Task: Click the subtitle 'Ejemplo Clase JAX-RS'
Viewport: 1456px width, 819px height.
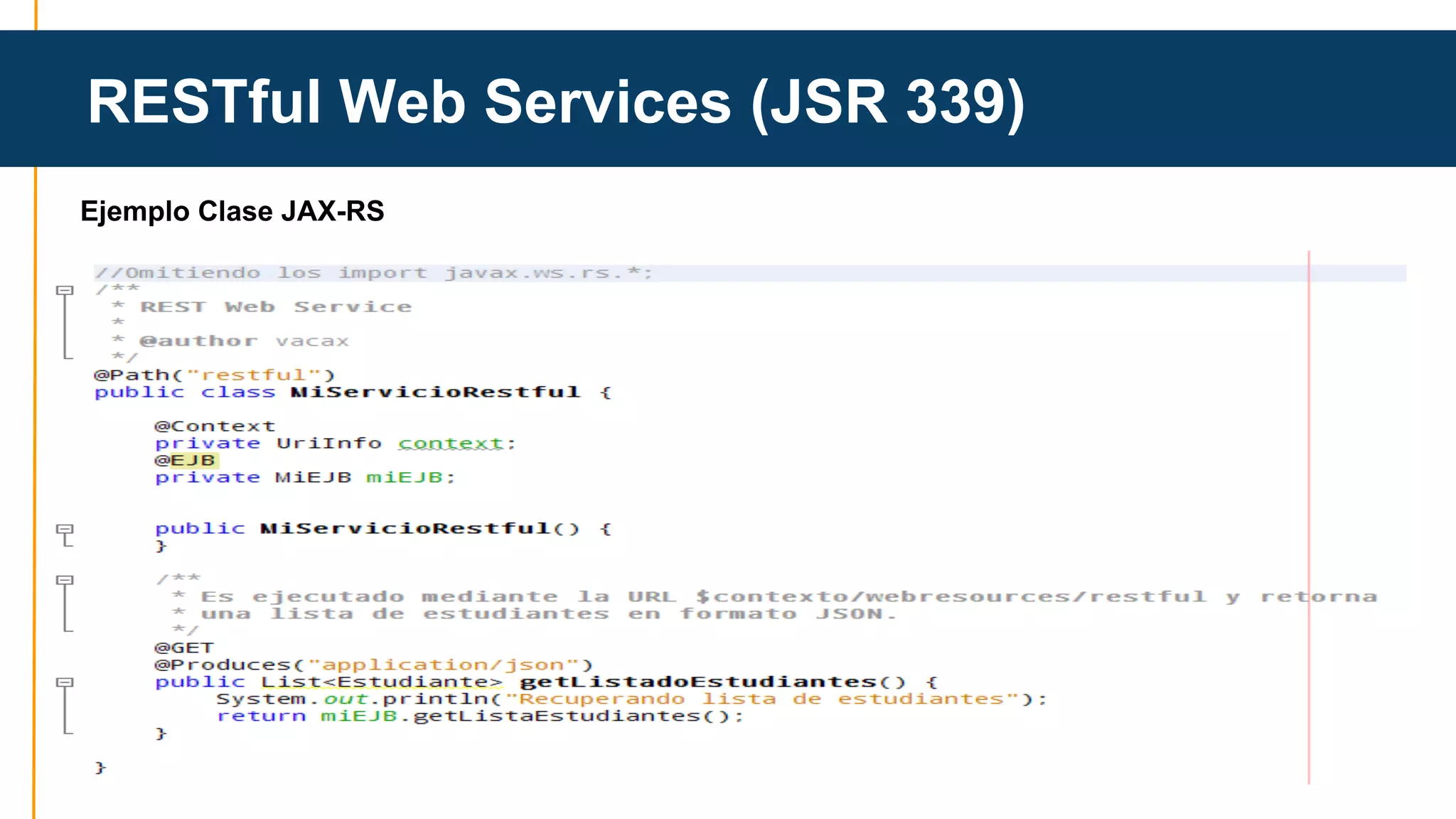Action: point(232,211)
